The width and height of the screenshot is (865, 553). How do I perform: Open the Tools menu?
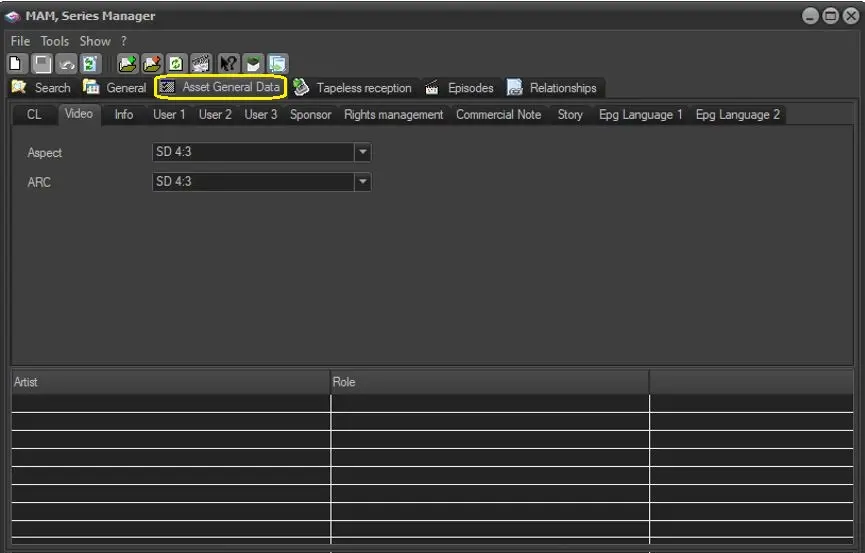click(55, 41)
